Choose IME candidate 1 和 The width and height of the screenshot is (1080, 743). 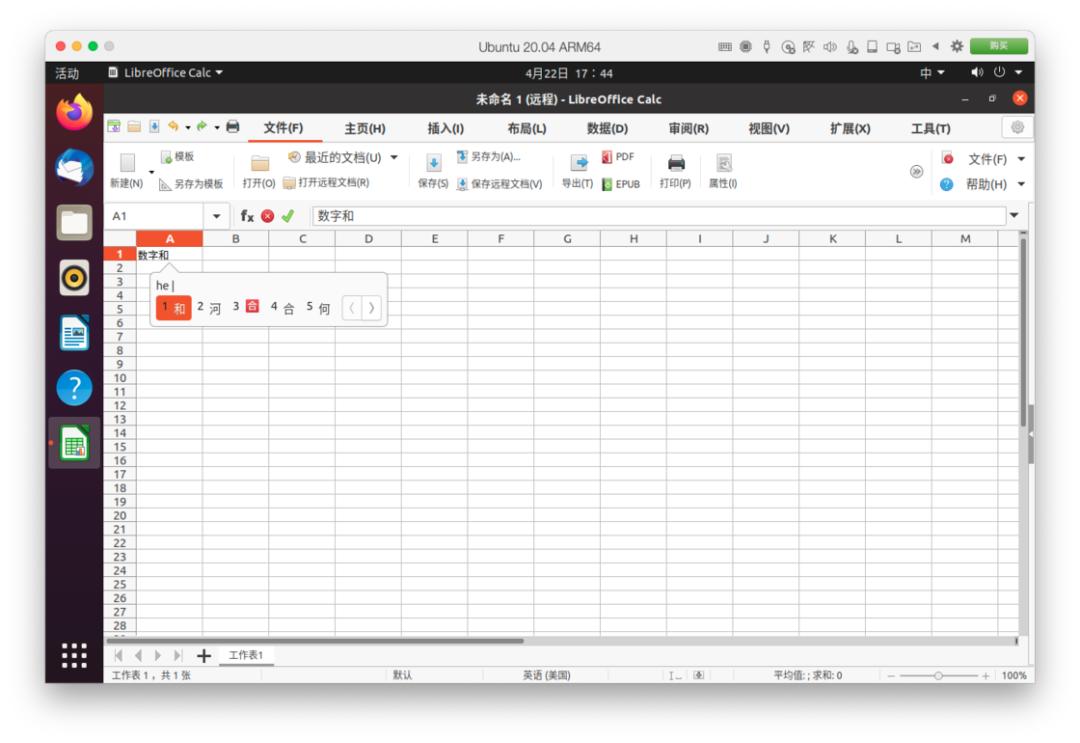174,308
